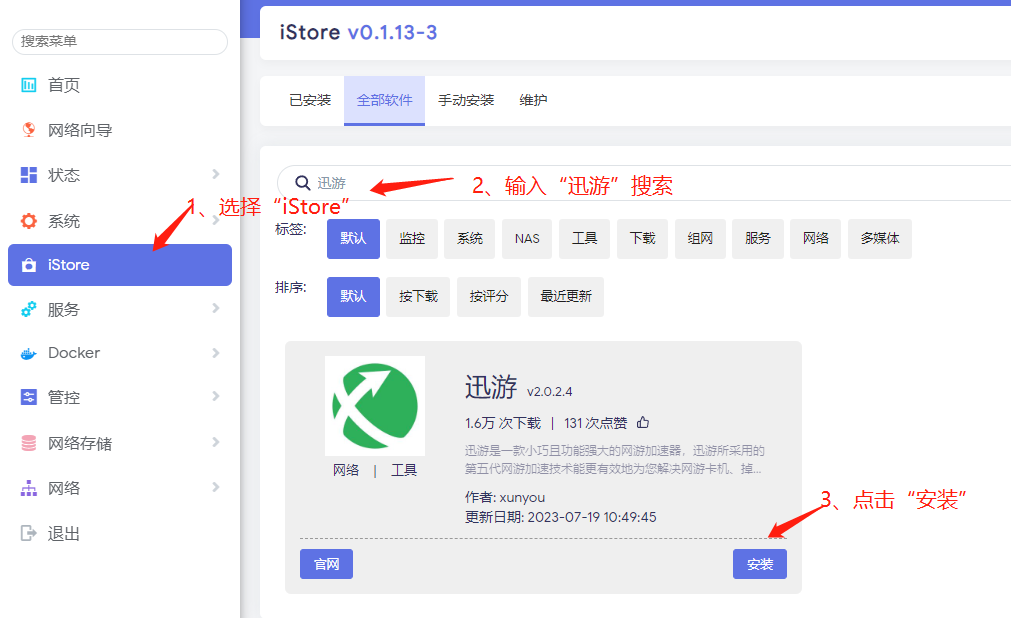The height and width of the screenshot is (618, 1011).
Task: Click the 搜索菜单 search field
Action: point(120,42)
